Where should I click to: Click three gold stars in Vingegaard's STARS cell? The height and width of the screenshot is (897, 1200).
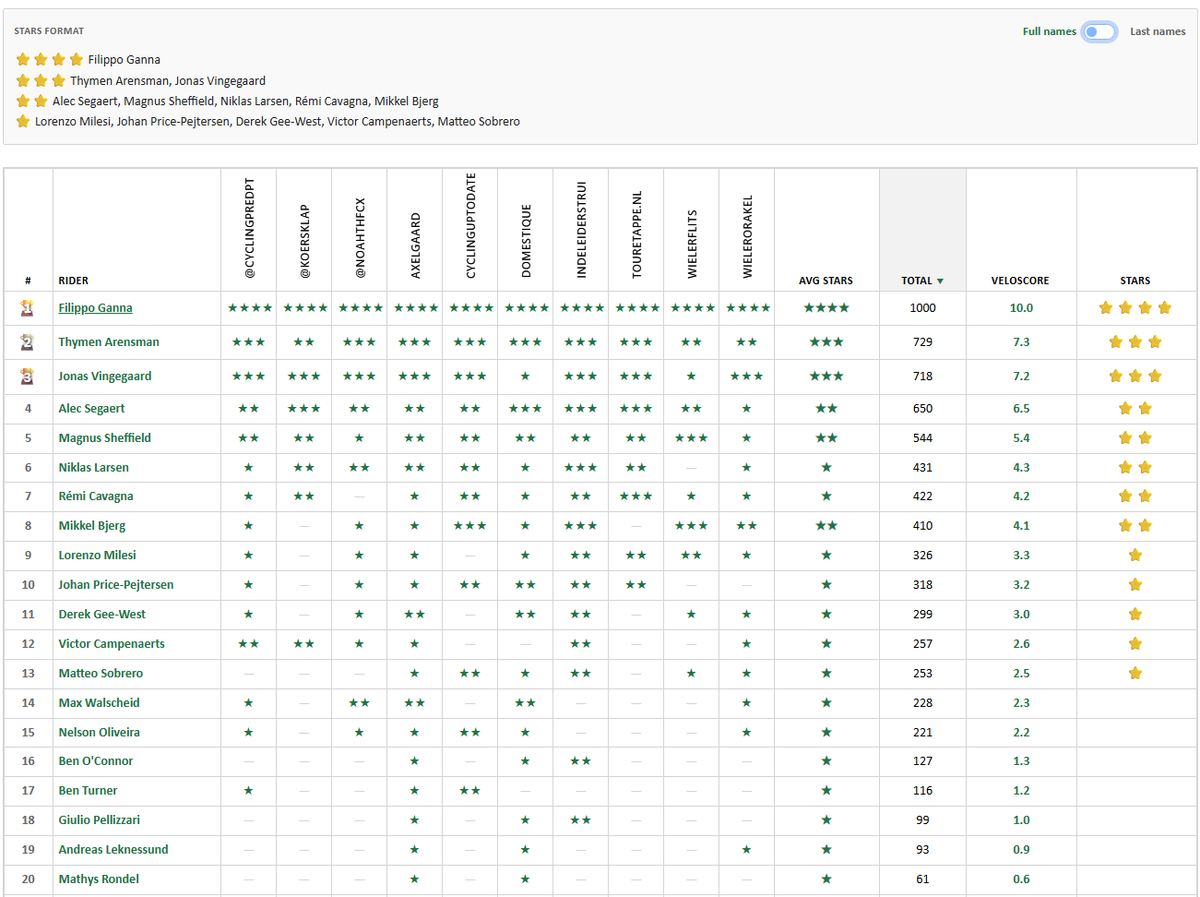[x=1135, y=376]
